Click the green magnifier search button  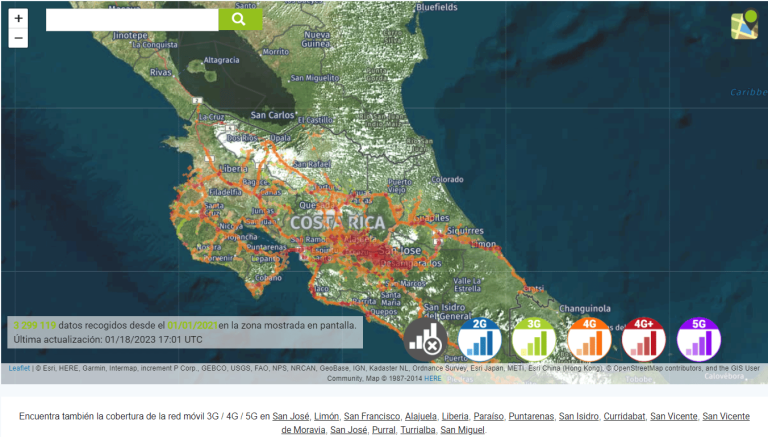click(x=240, y=19)
